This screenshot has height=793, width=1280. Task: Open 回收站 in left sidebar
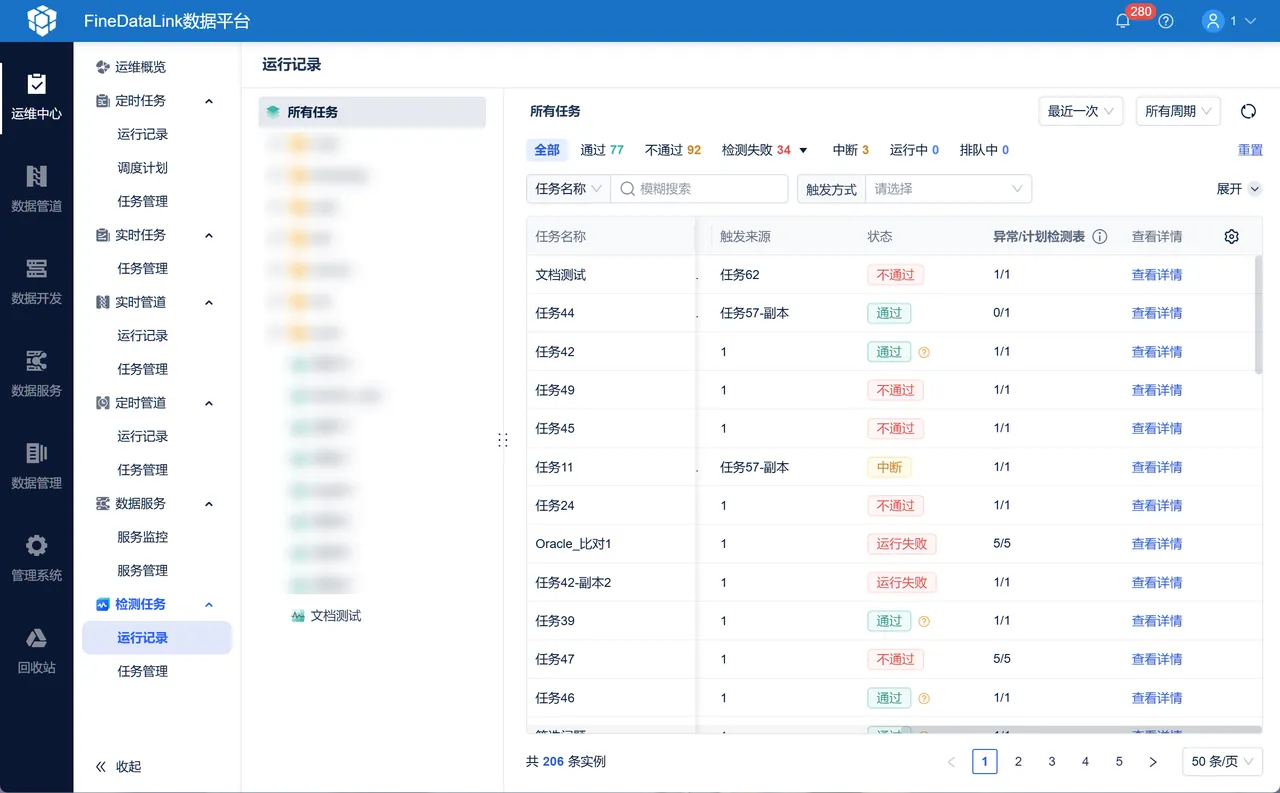coord(37,650)
